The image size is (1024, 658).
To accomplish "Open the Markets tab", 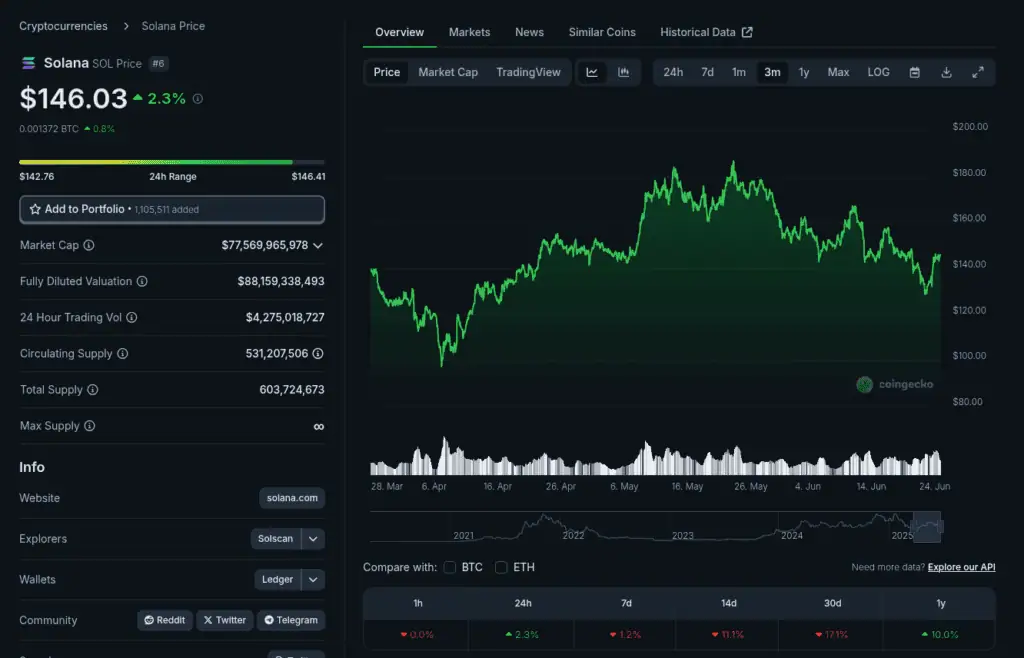I will click(x=470, y=32).
